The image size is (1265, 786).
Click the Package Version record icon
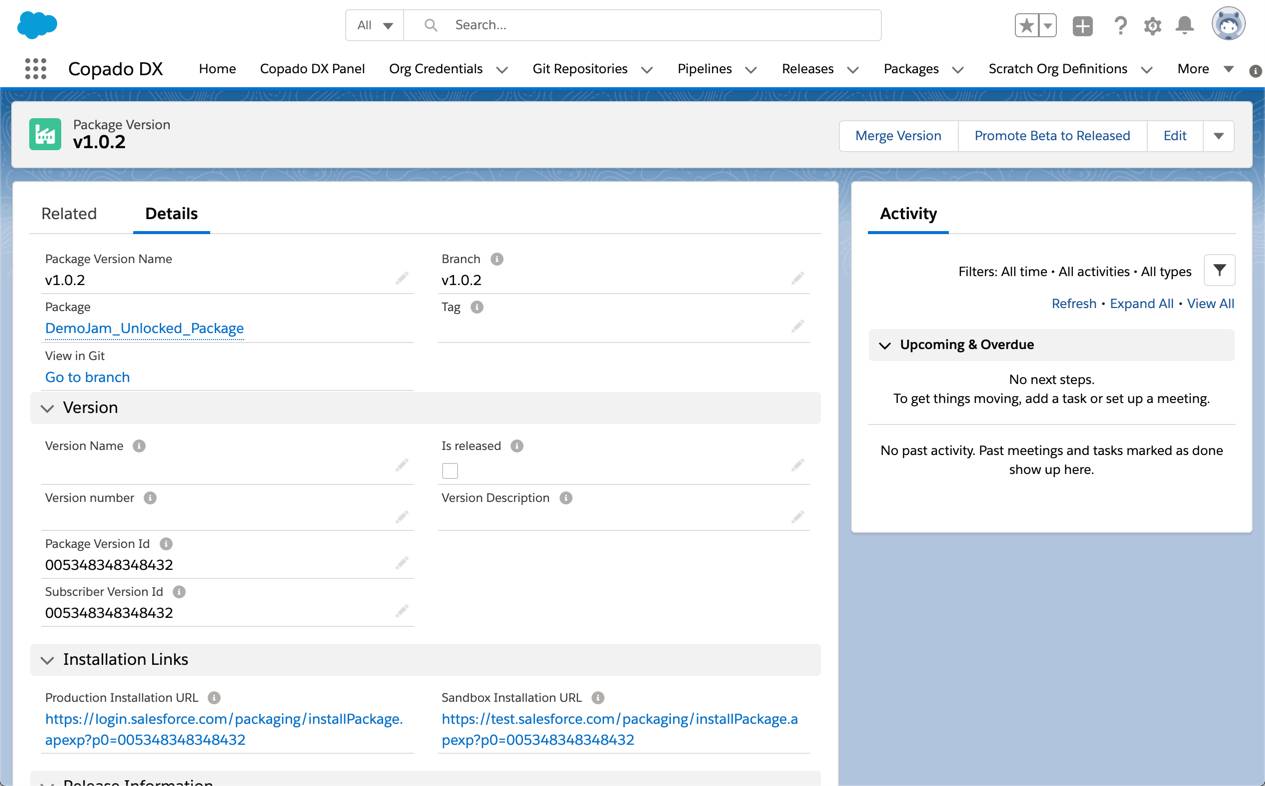[44, 133]
